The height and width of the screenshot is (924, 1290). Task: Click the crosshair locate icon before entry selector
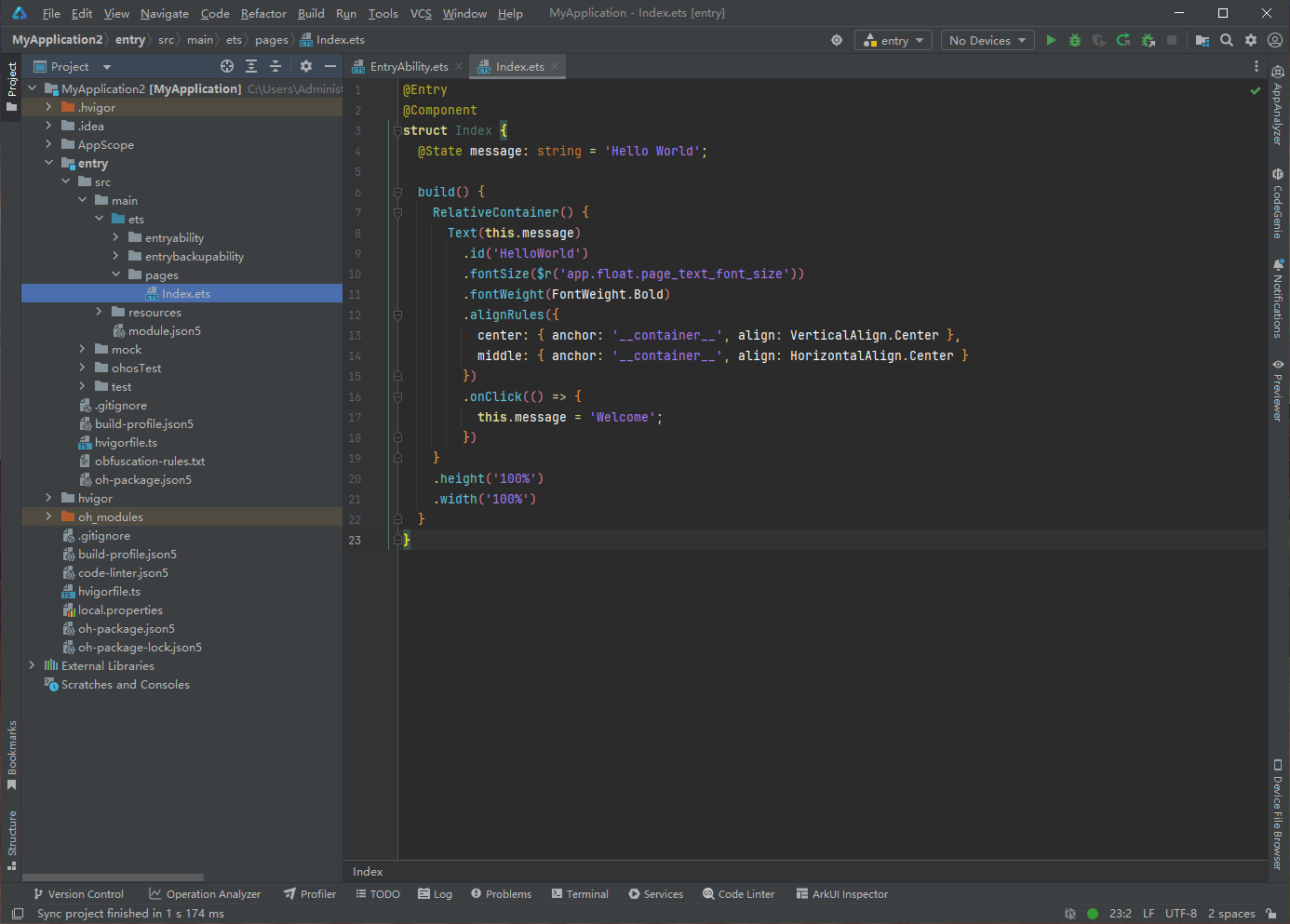pyautogui.click(x=837, y=40)
